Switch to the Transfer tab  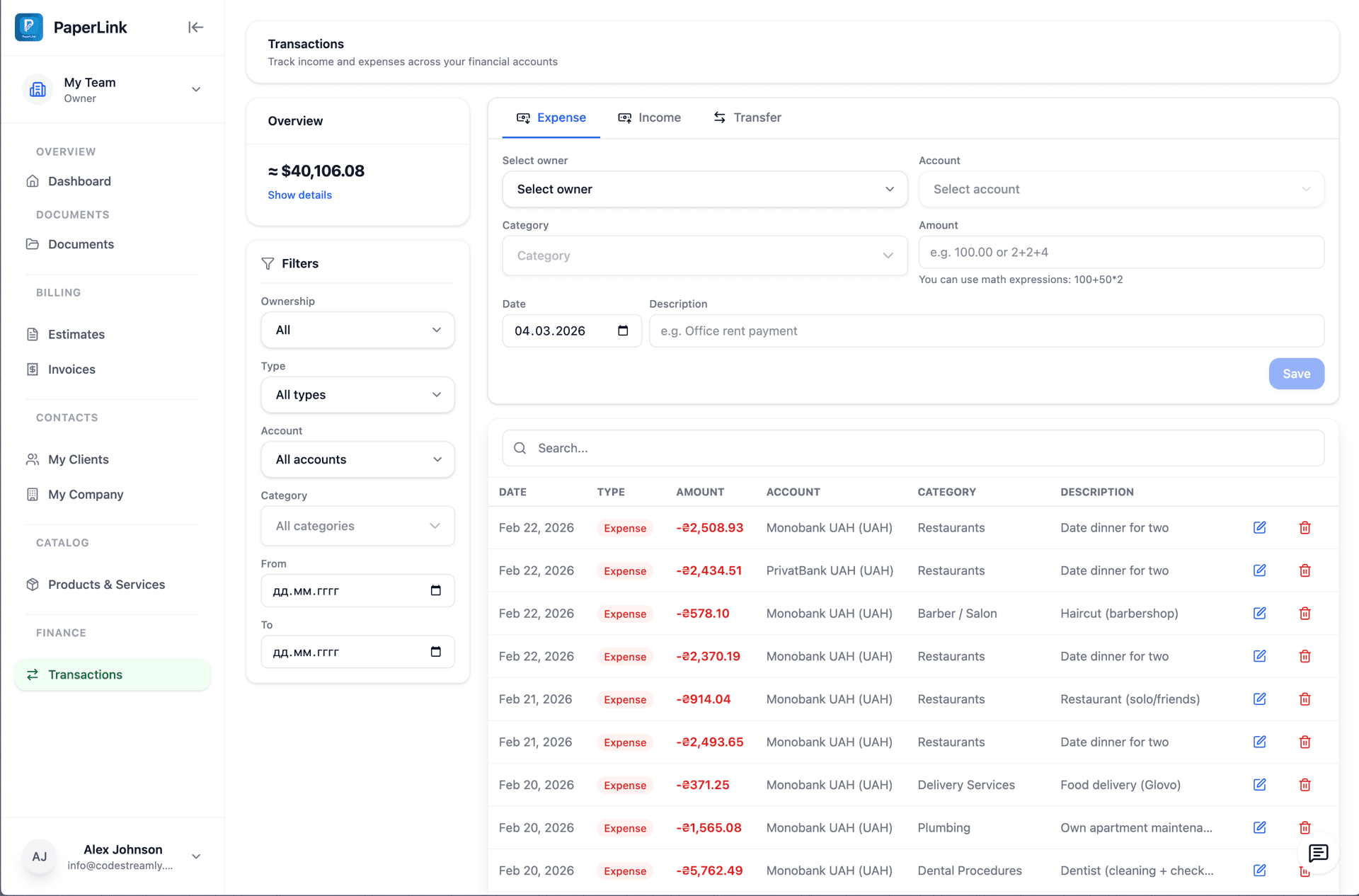pos(747,117)
